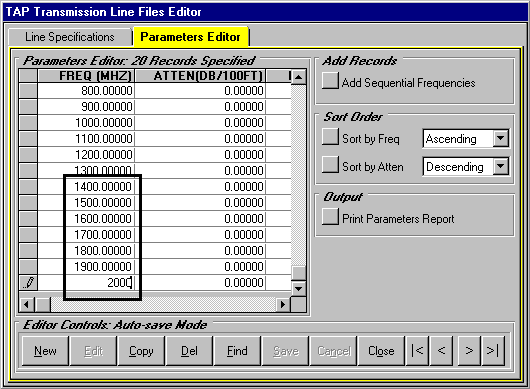Click grid horizontal scrollbar left arrow
This screenshot has width=530, height=389.
pos(26,305)
